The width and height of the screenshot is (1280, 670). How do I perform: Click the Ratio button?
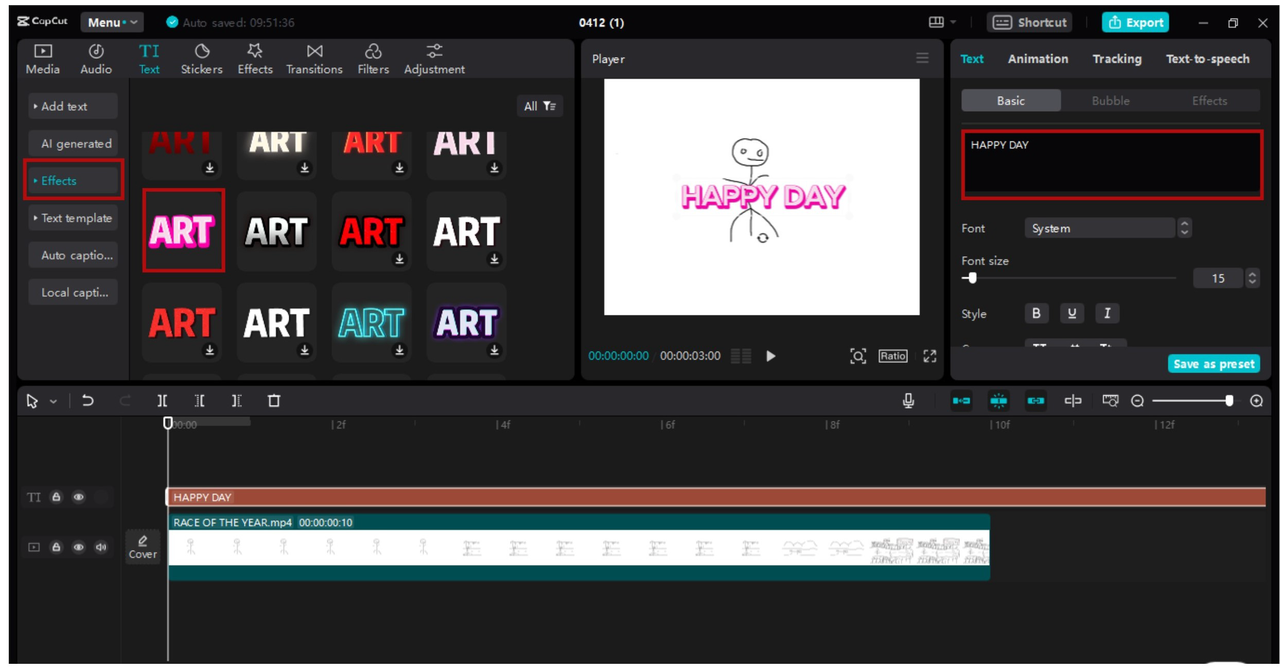coord(893,356)
